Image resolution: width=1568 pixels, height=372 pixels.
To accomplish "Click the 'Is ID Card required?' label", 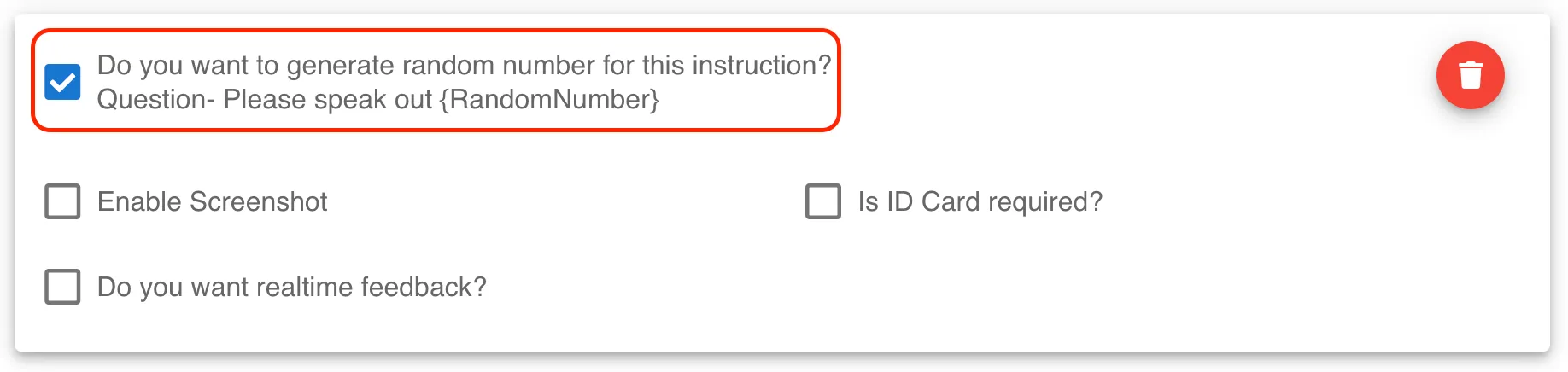I will [x=980, y=201].
